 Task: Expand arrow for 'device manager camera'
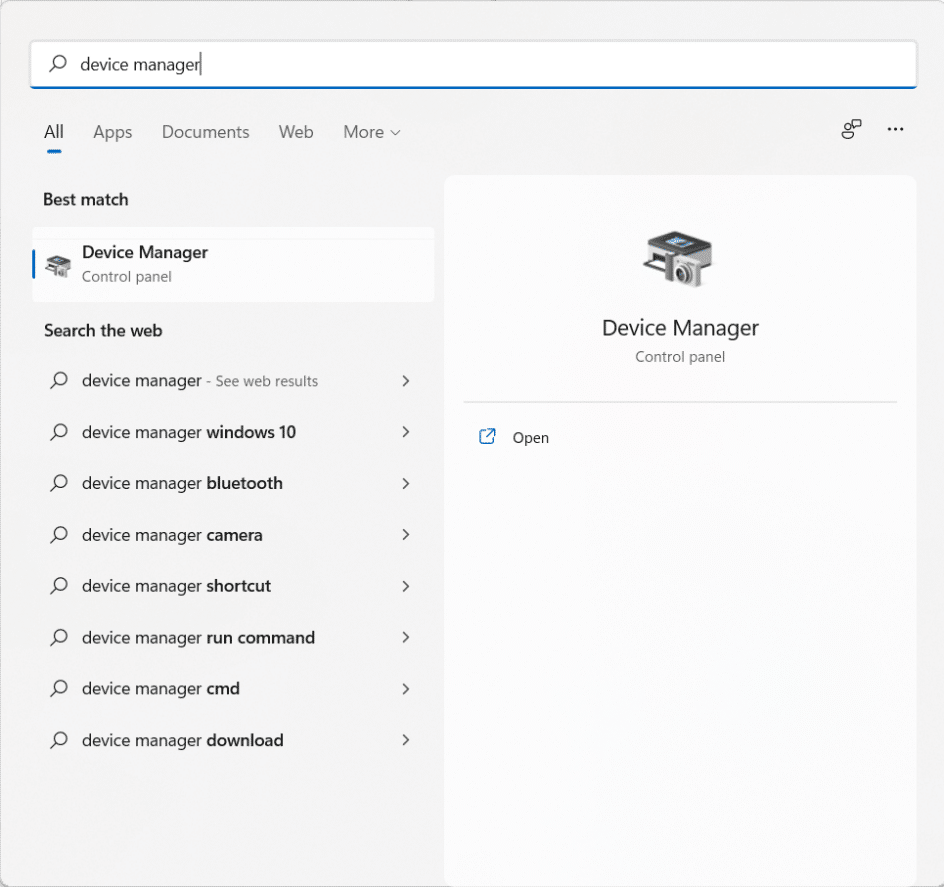tap(405, 535)
